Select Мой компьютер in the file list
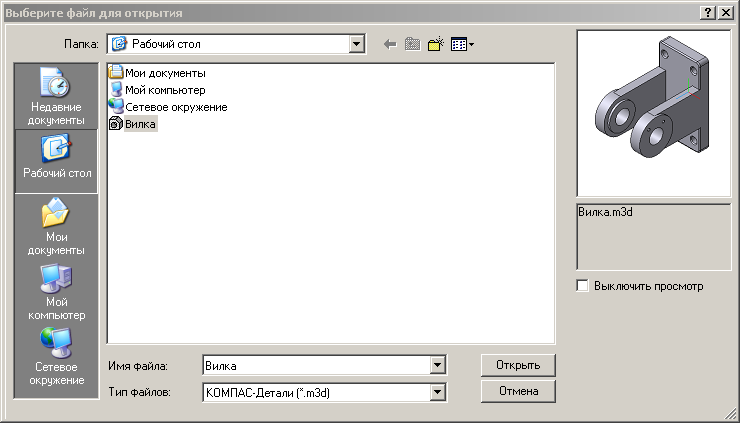 pos(157,90)
